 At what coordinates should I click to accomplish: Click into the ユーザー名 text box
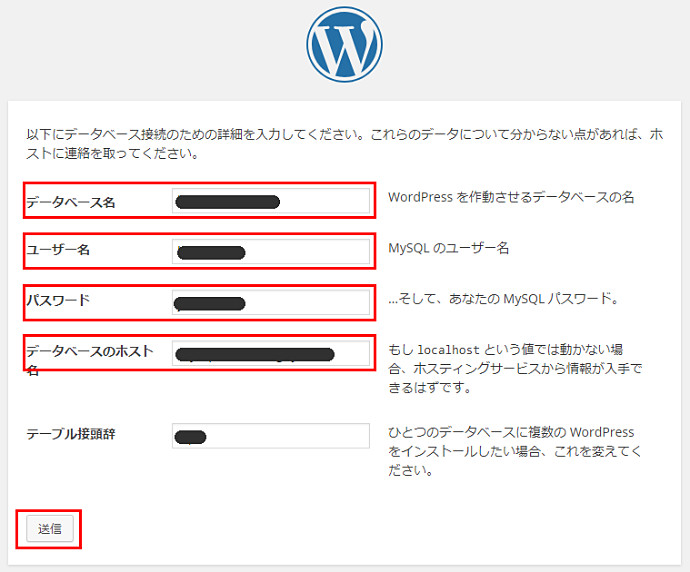click(x=270, y=251)
